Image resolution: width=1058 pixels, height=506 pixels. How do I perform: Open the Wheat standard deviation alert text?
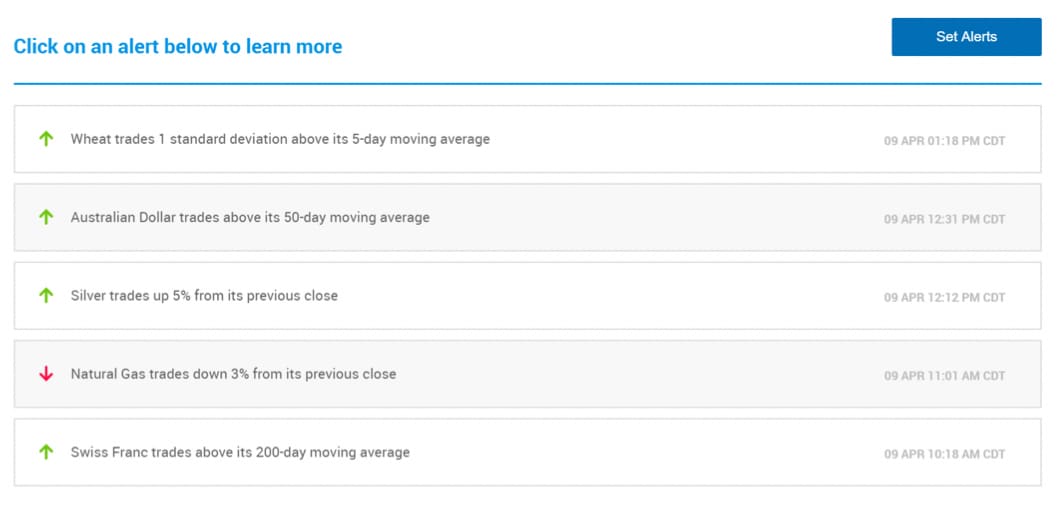(280, 139)
